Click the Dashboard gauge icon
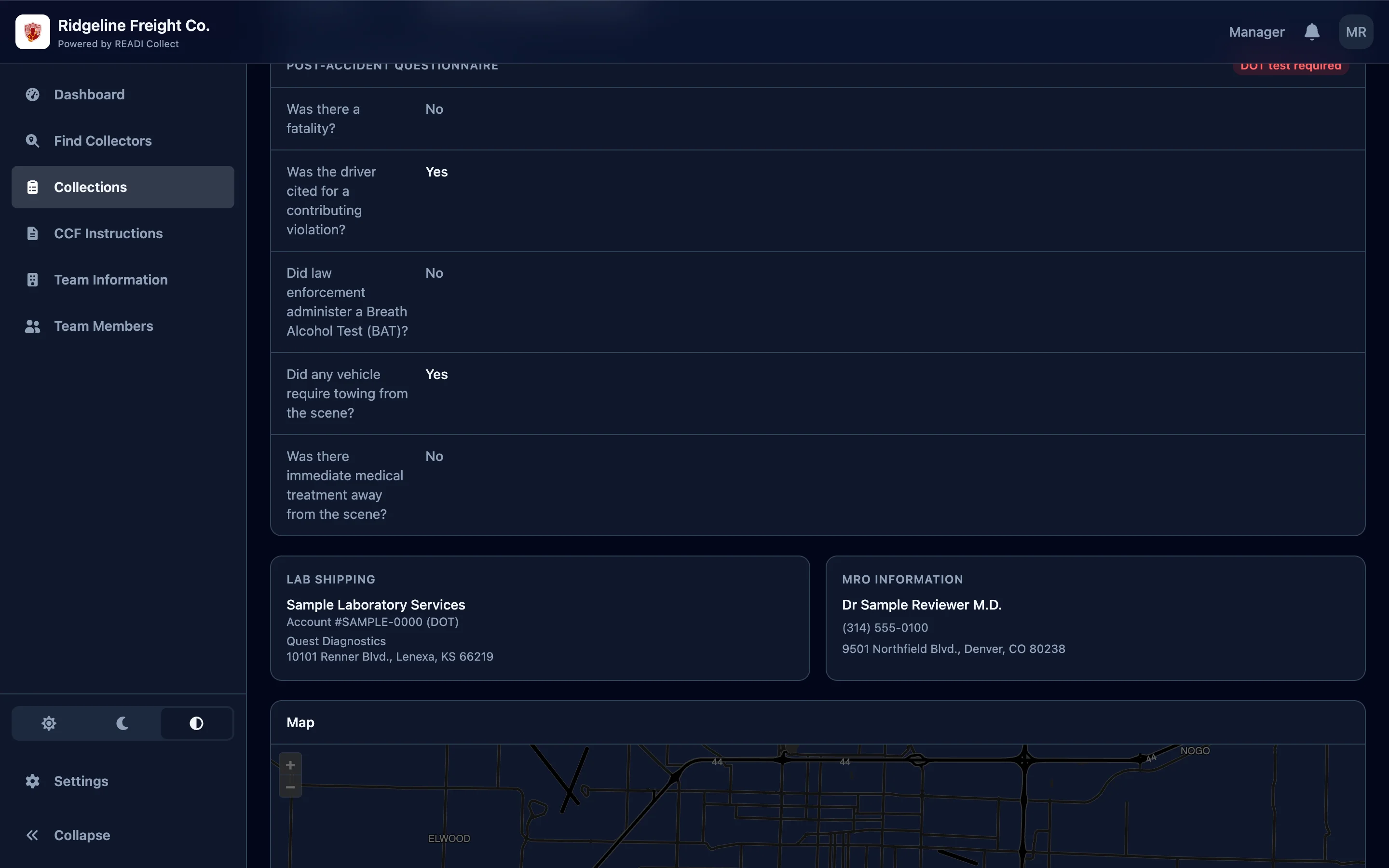 coord(33,95)
